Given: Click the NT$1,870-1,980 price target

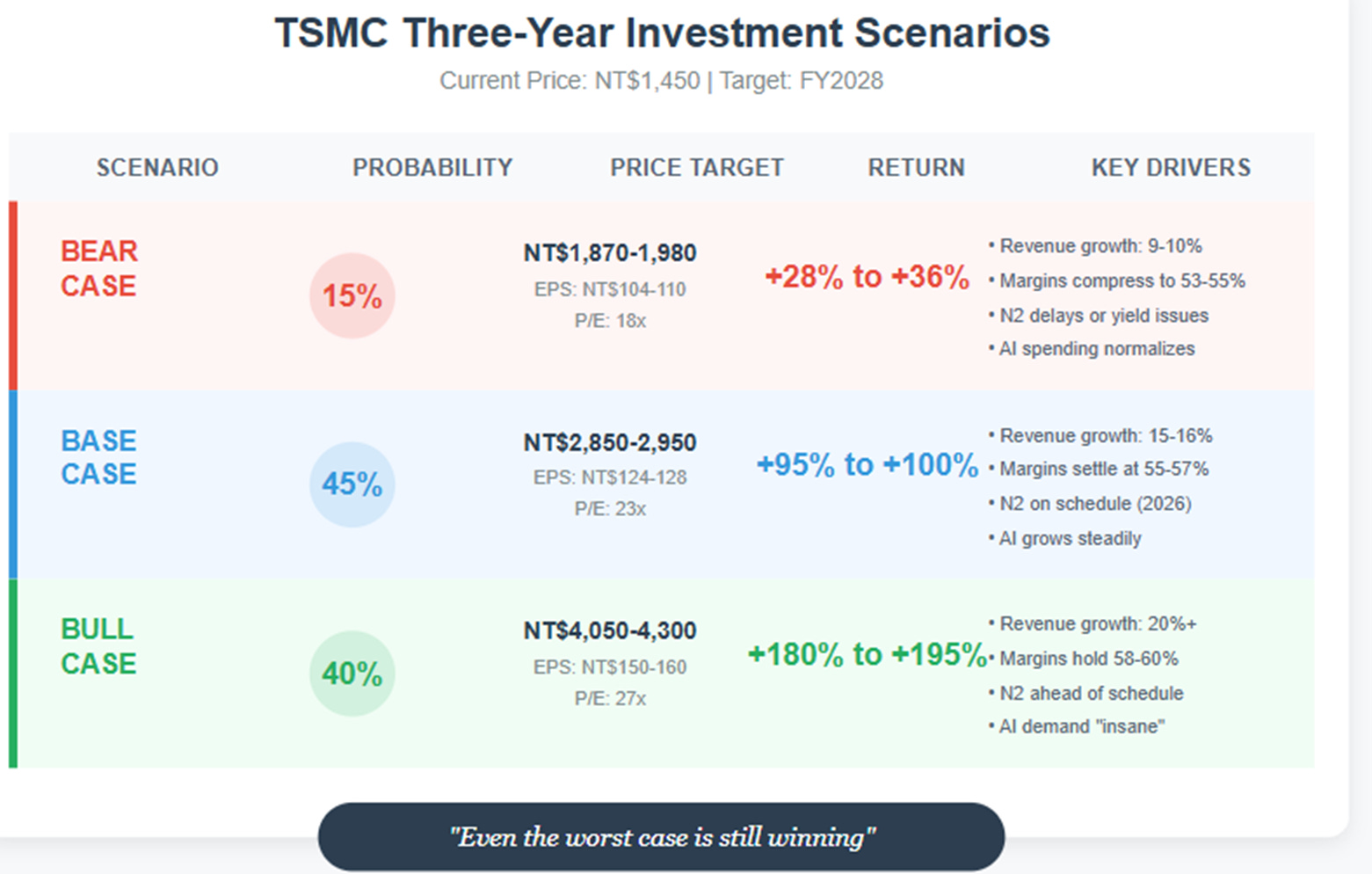Looking at the screenshot, I should coord(610,253).
